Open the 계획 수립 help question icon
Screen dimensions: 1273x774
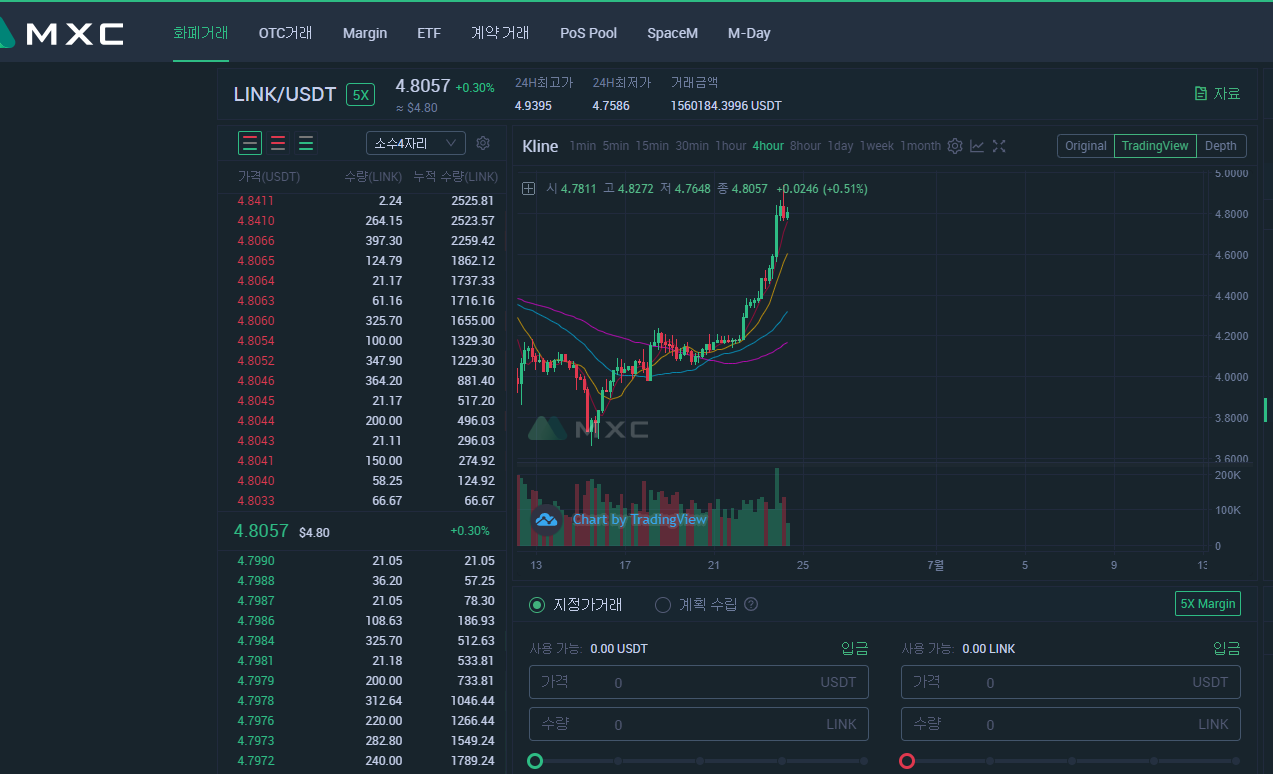point(751,604)
